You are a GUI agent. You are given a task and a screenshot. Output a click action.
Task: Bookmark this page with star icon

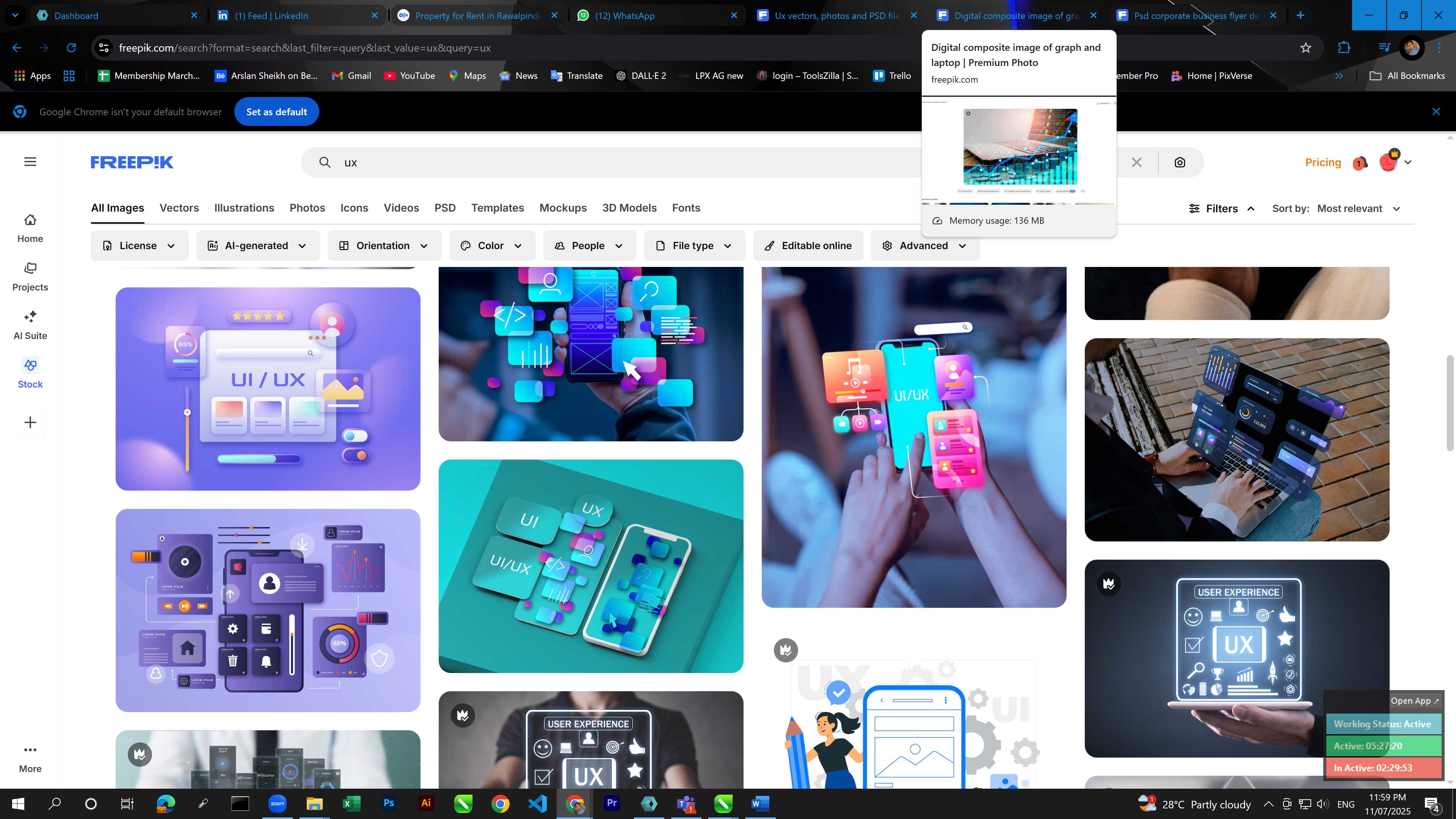[1305, 48]
